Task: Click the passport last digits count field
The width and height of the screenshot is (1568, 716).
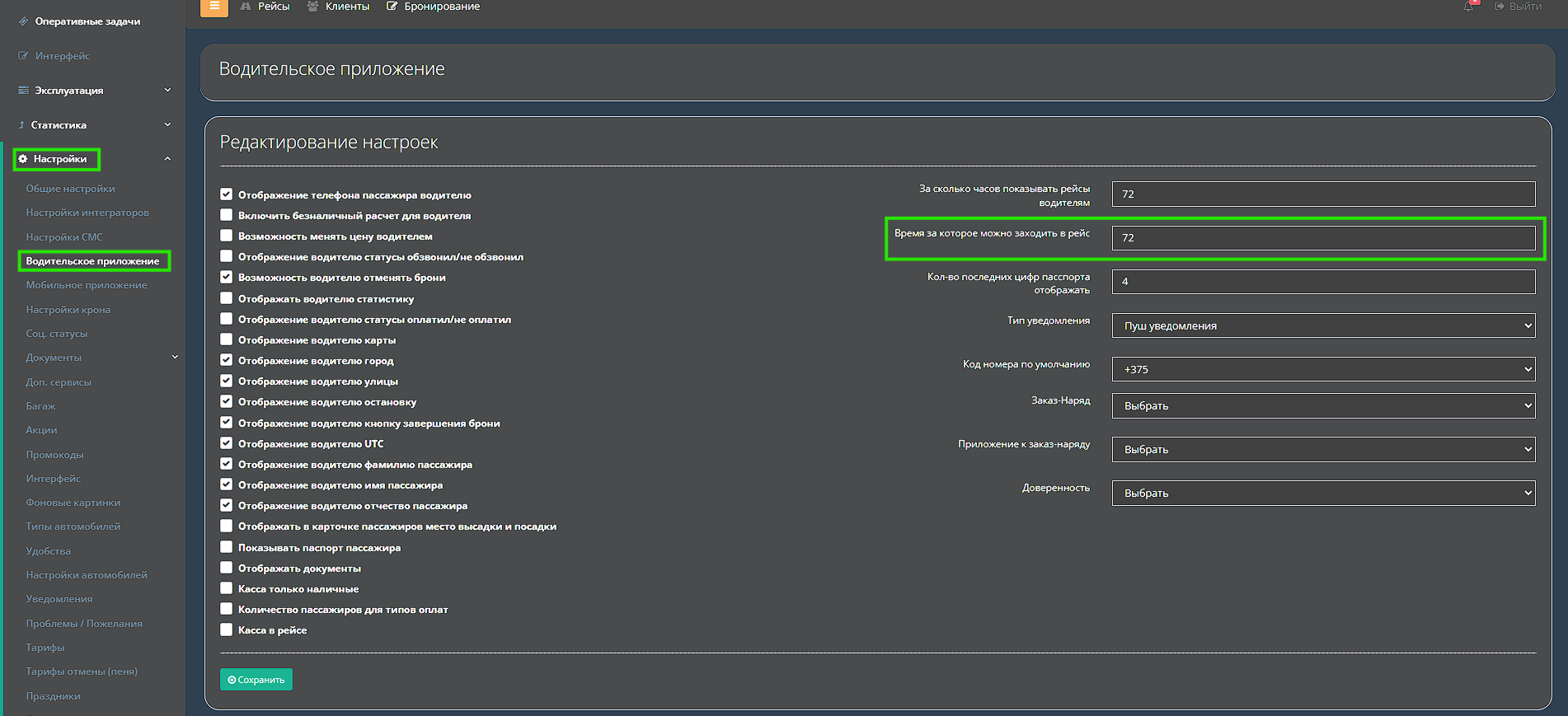Action: pyautogui.click(x=1323, y=281)
